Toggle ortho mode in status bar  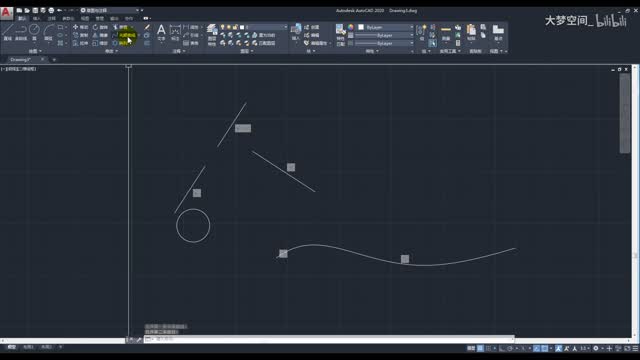502,348
